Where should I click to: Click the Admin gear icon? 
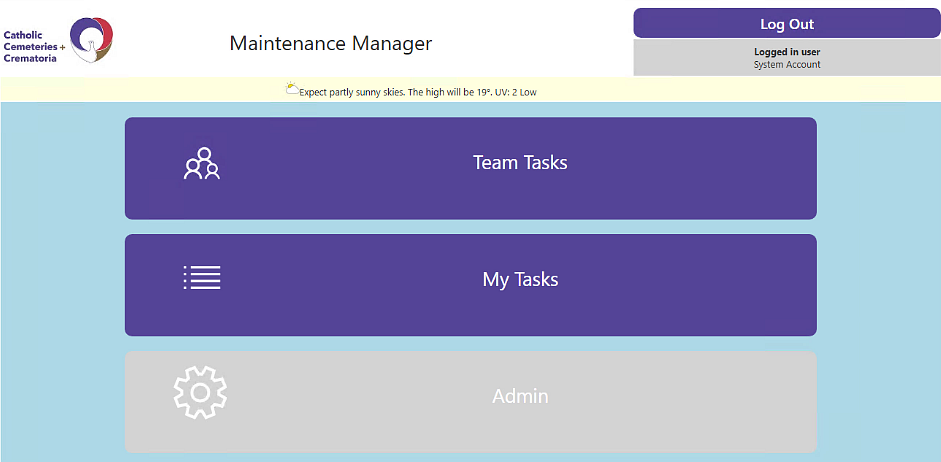point(200,393)
